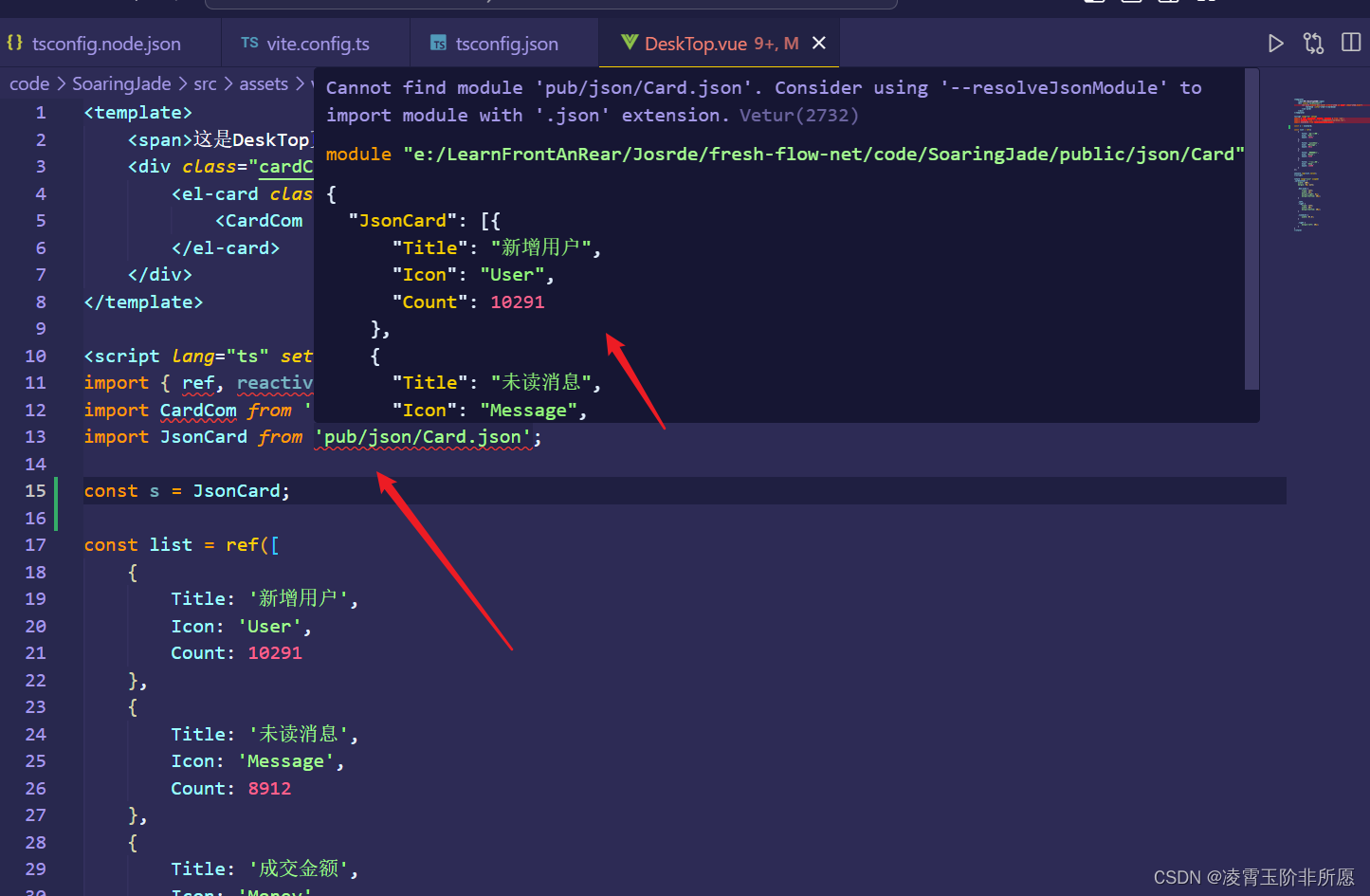Click '<script lang="ts"' tag on line 10
Viewport: 1370px width, 896px height.
[176, 357]
